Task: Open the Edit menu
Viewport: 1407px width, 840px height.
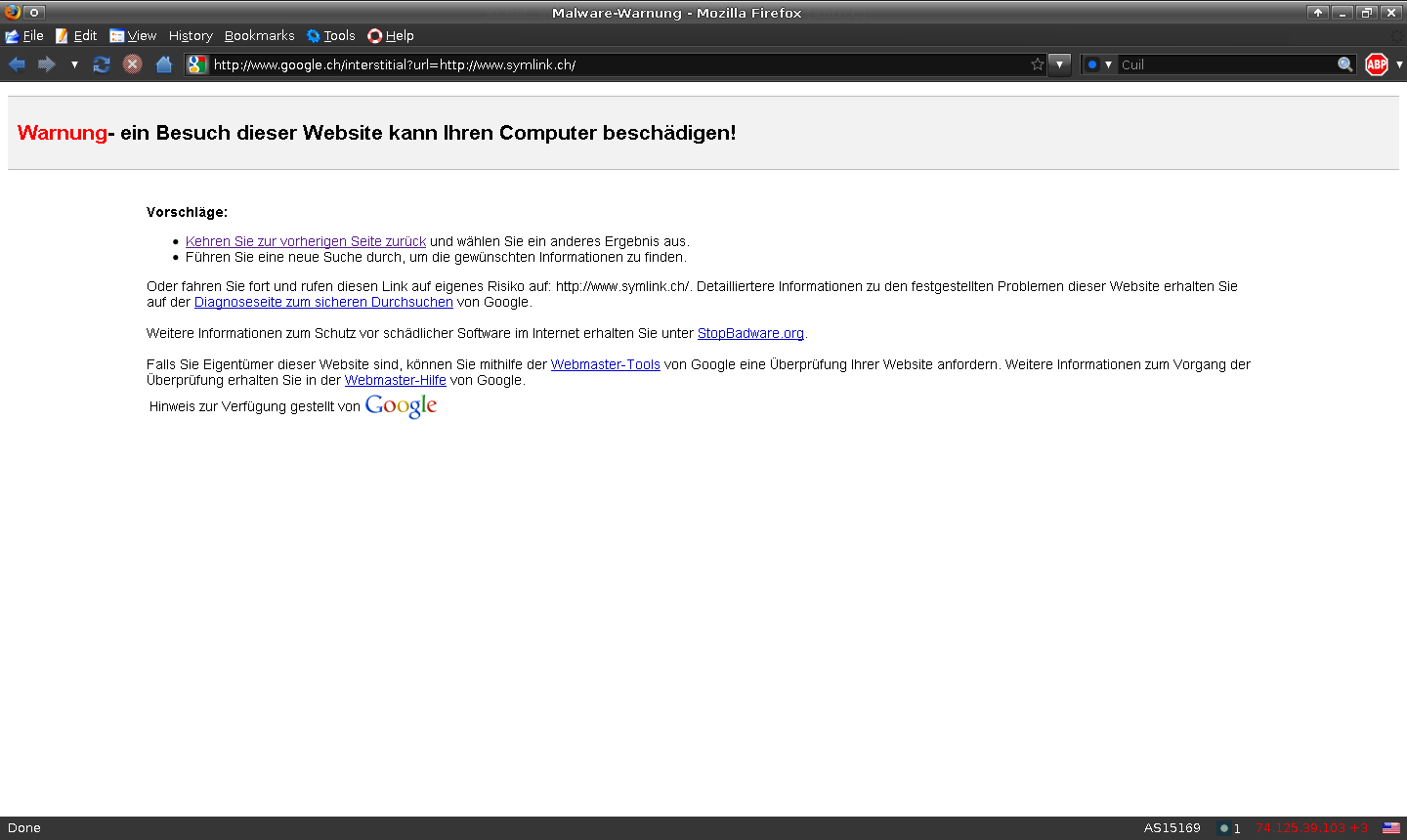Action: click(x=76, y=36)
